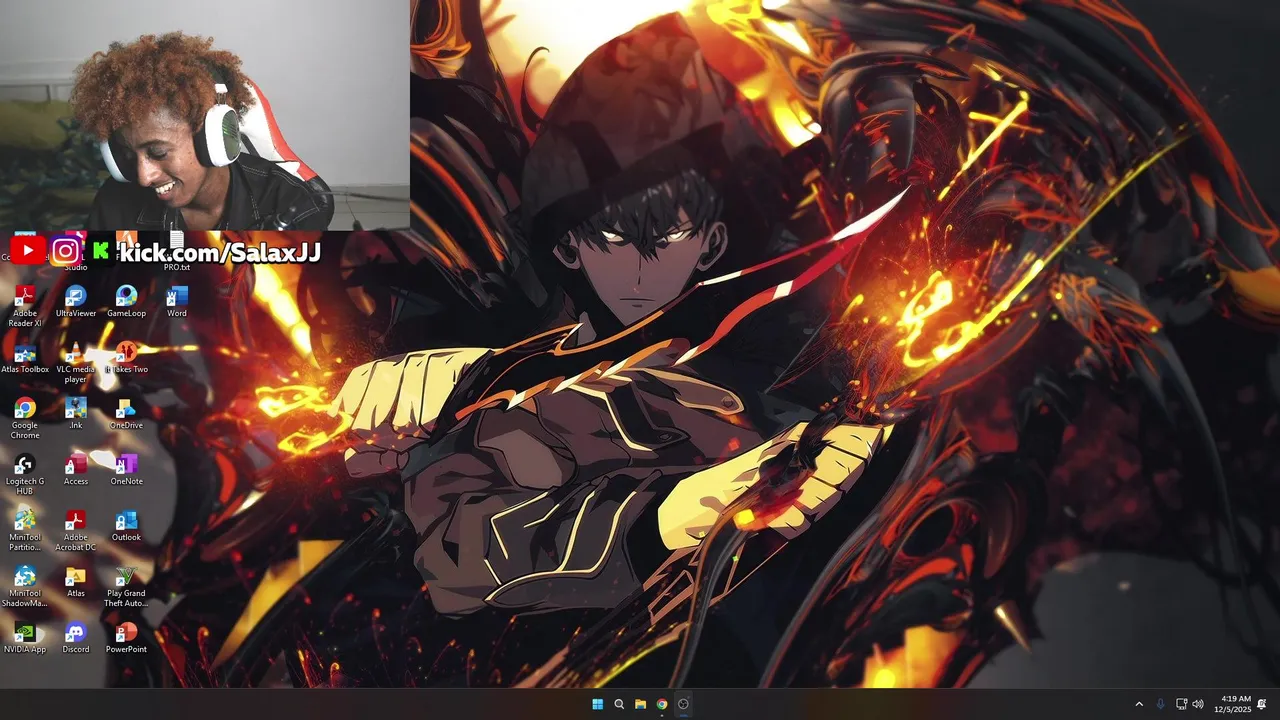Select the Play Grand Theft Auto shortcut
Viewport: 1280px width, 720px height.
tap(126, 586)
